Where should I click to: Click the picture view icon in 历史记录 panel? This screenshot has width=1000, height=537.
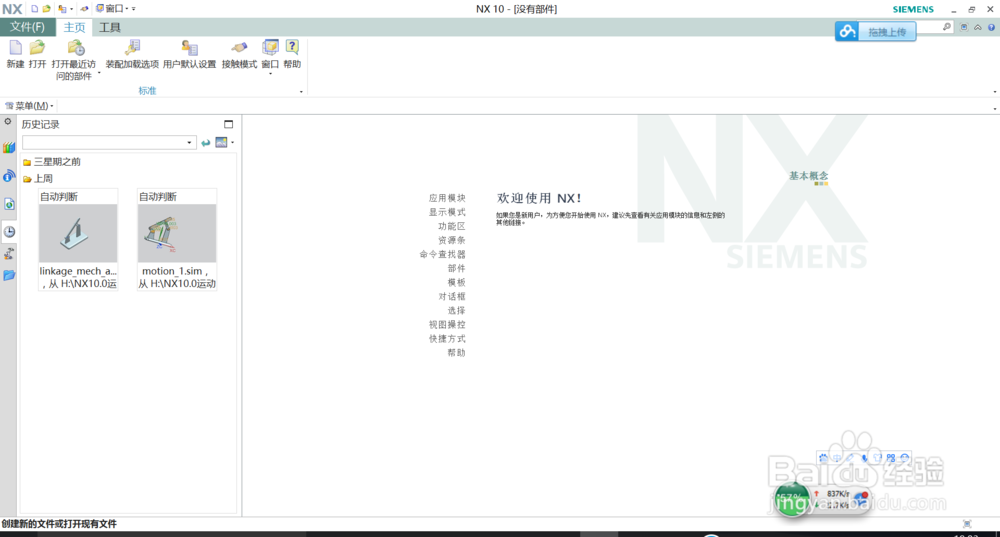point(221,142)
